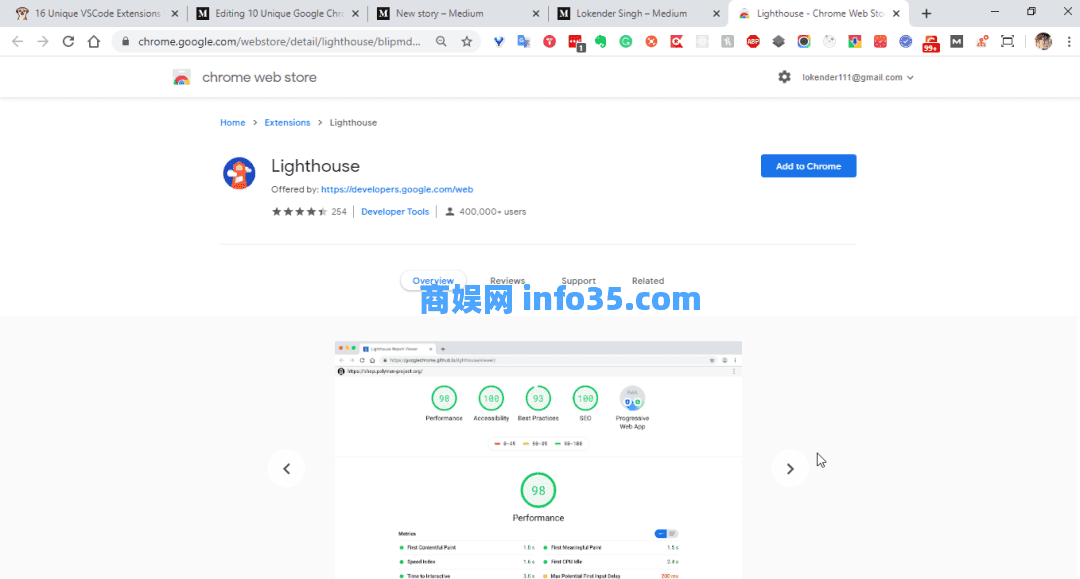Open the Reviews section tab
The height and width of the screenshot is (579, 1080).
[508, 281]
